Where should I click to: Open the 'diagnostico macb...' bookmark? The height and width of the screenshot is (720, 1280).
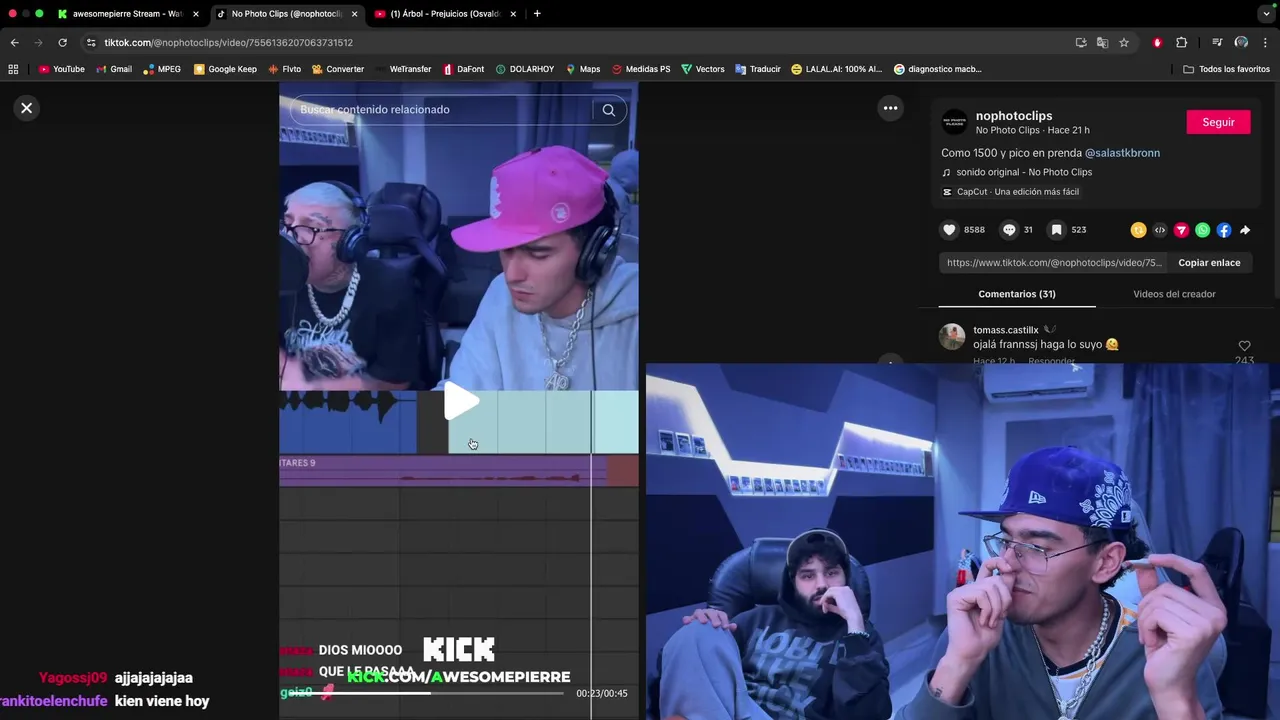938,69
